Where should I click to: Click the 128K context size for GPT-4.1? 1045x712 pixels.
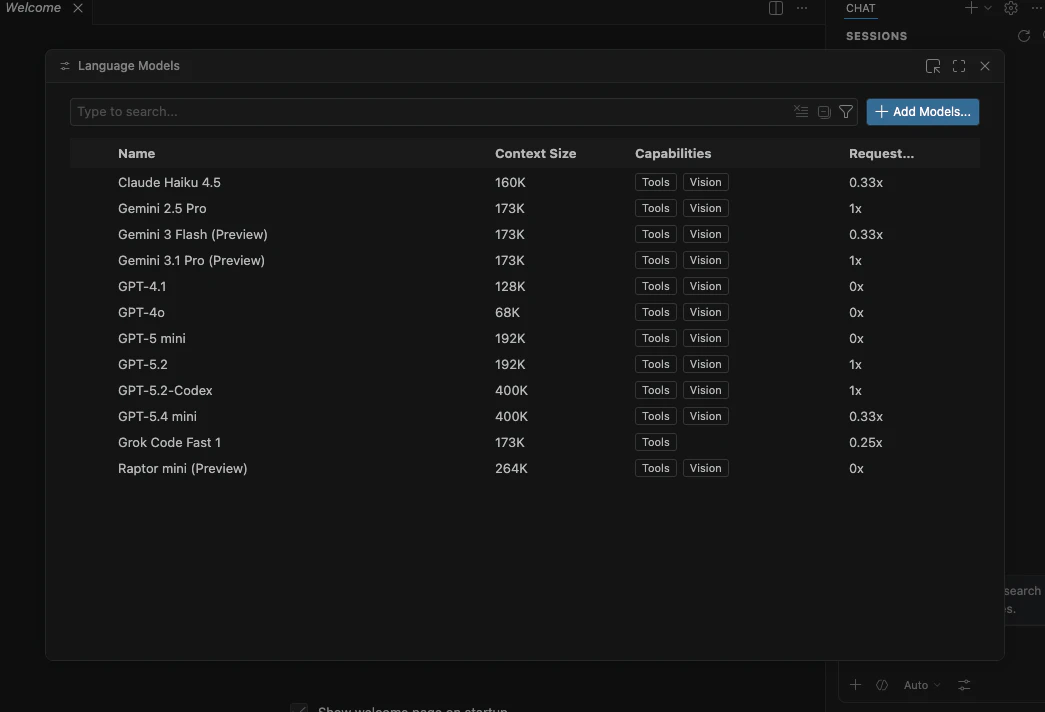tap(510, 286)
